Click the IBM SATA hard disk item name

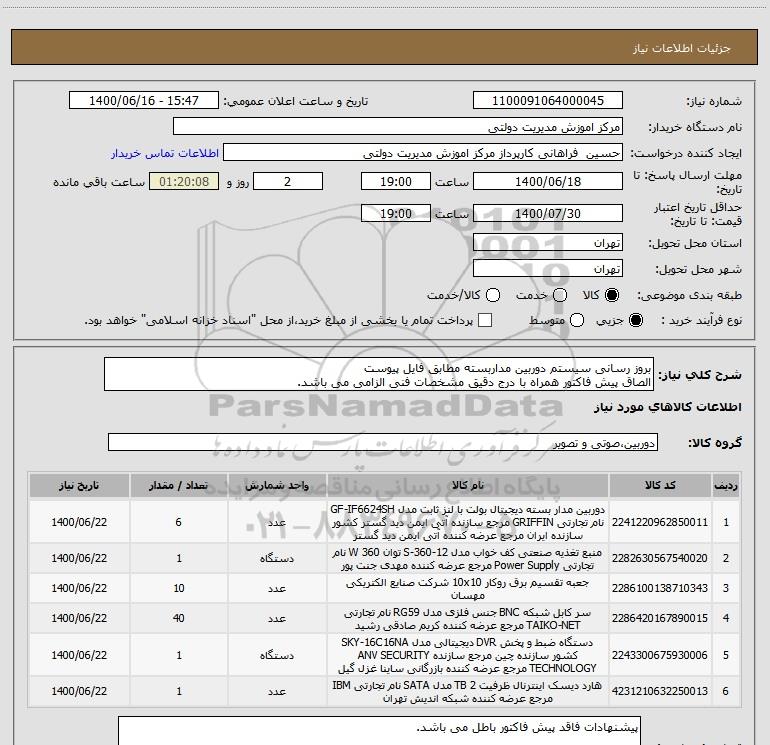click(468, 691)
